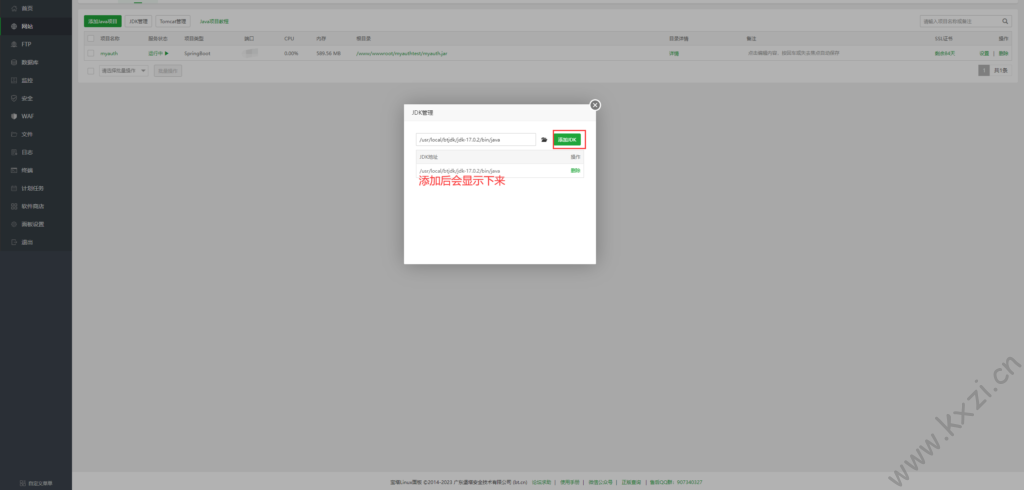Open 监控 in the sidebar
The image size is (1024, 490).
(x=27, y=80)
